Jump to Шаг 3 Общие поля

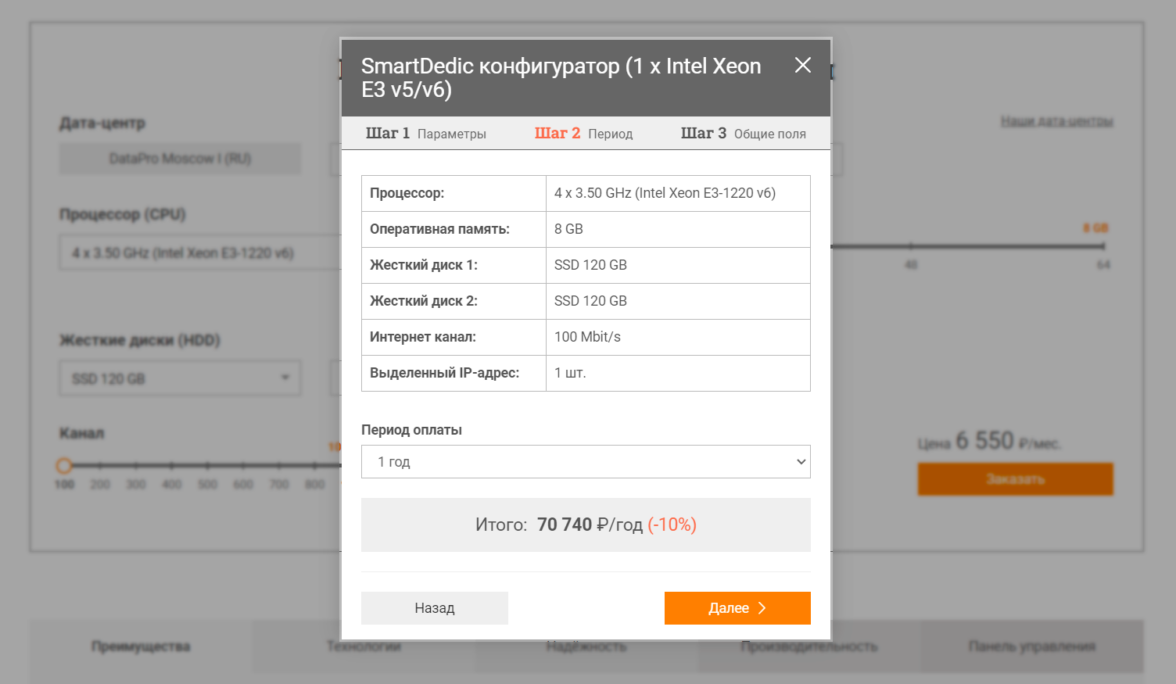(743, 133)
